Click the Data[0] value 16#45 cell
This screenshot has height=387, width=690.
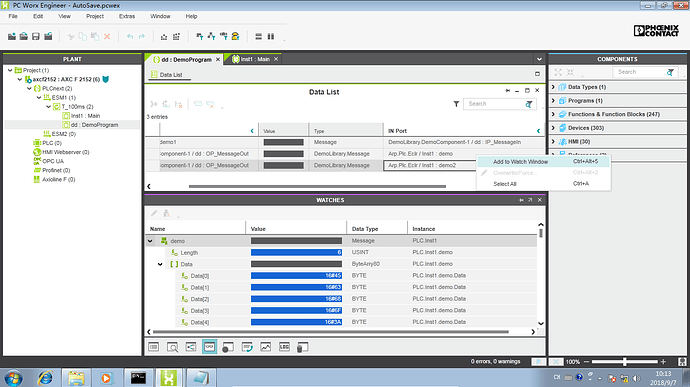296,276
